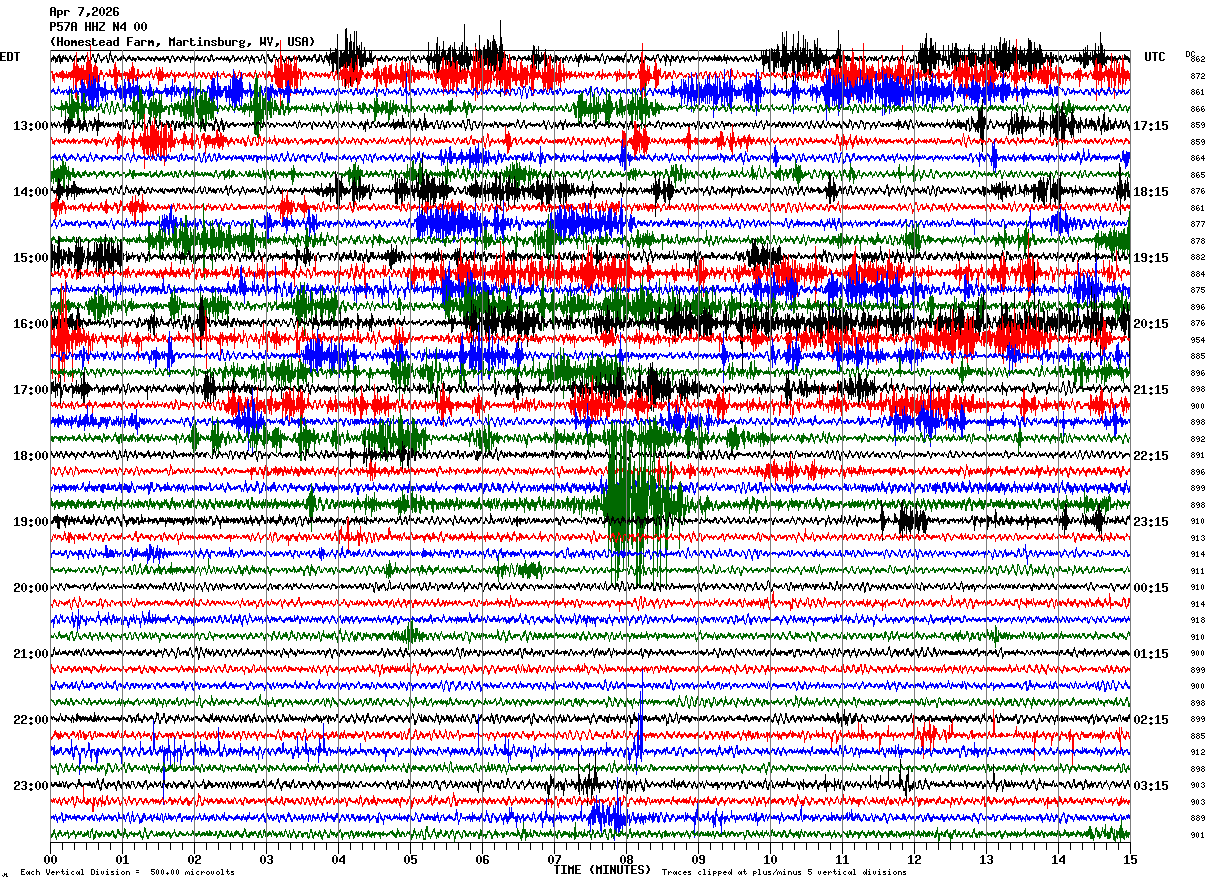Click the 22:00 EDT time label

(x=30, y=719)
